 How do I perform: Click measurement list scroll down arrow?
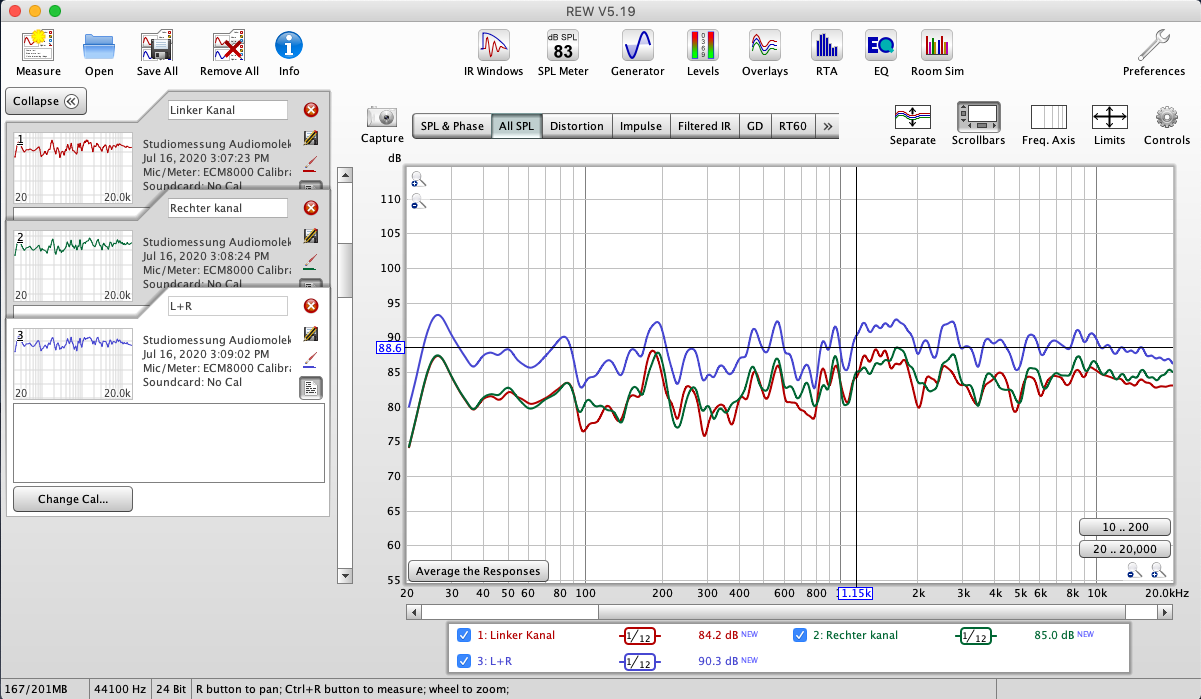click(x=345, y=576)
